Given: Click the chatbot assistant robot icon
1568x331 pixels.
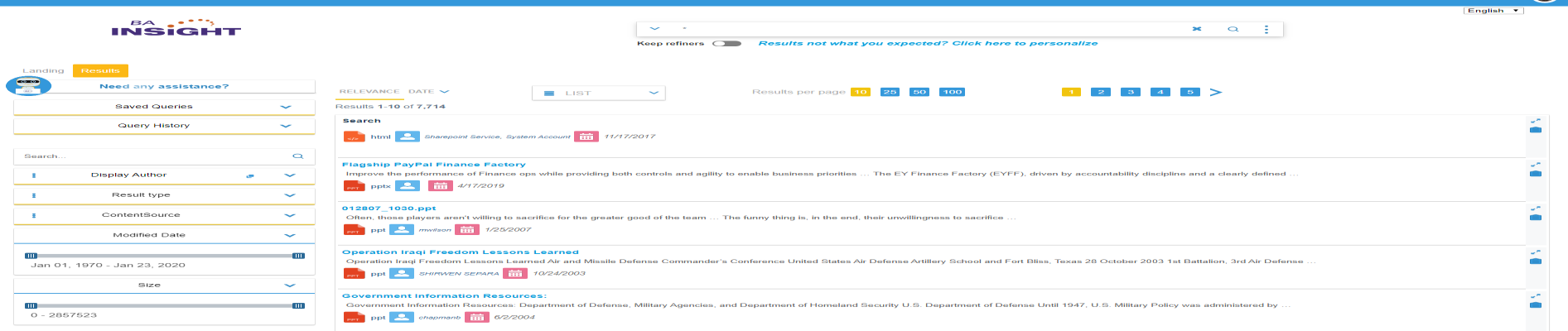Looking at the screenshot, I should (x=28, y=85).
